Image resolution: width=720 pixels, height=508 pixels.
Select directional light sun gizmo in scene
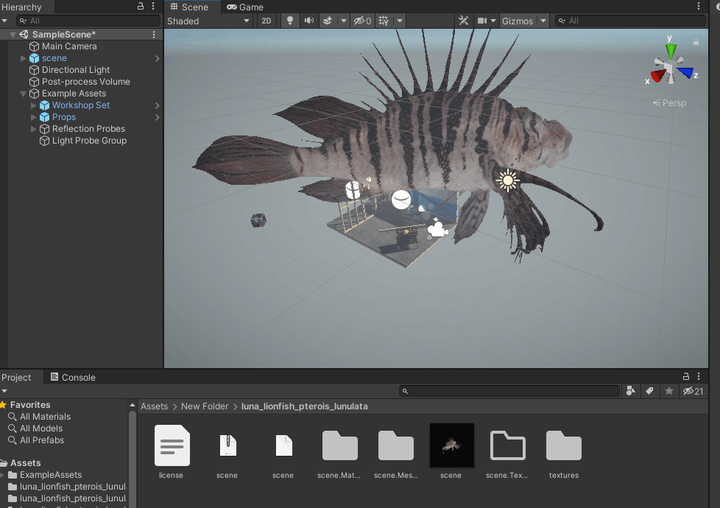(x=507, y=180)
